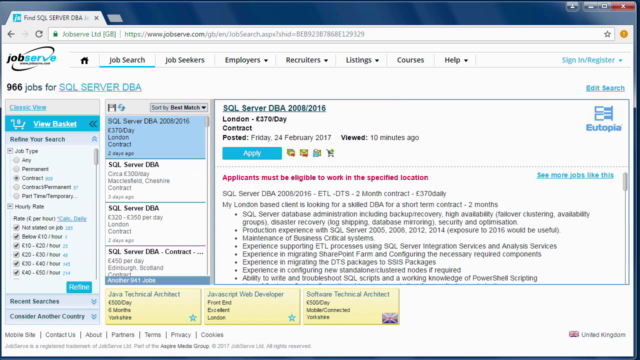Collapse the Refine Your Search panel
This screenshot has height=360, width=640.
point(94,139)
